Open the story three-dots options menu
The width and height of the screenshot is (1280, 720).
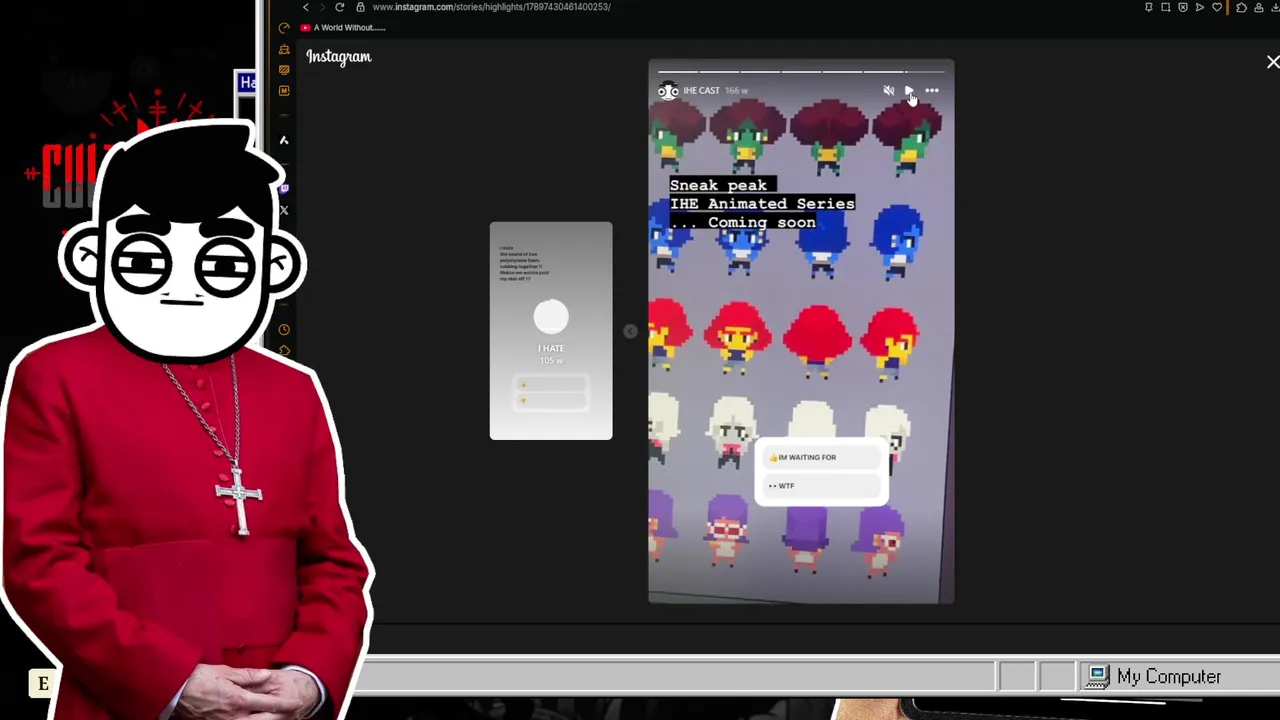(x=932, y=91)
